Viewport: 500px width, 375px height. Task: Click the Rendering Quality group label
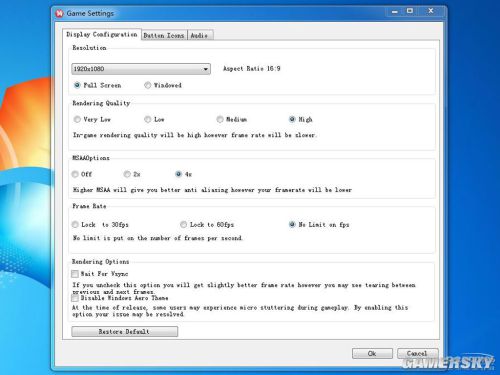tap(101, 103)
